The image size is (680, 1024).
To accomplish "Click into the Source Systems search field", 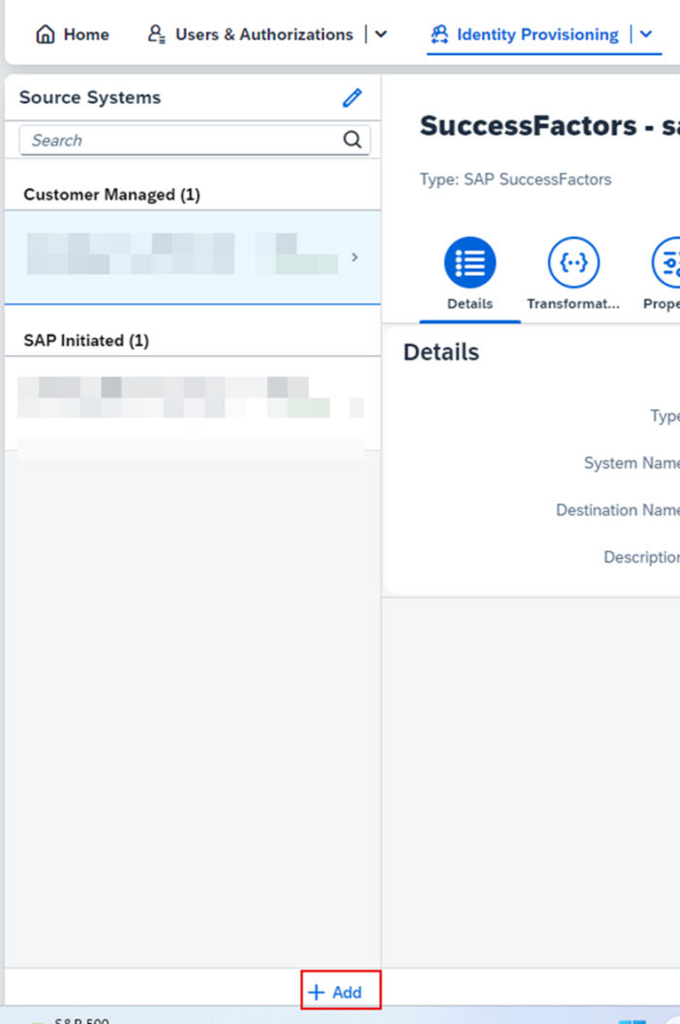I will tap(180, 141).
